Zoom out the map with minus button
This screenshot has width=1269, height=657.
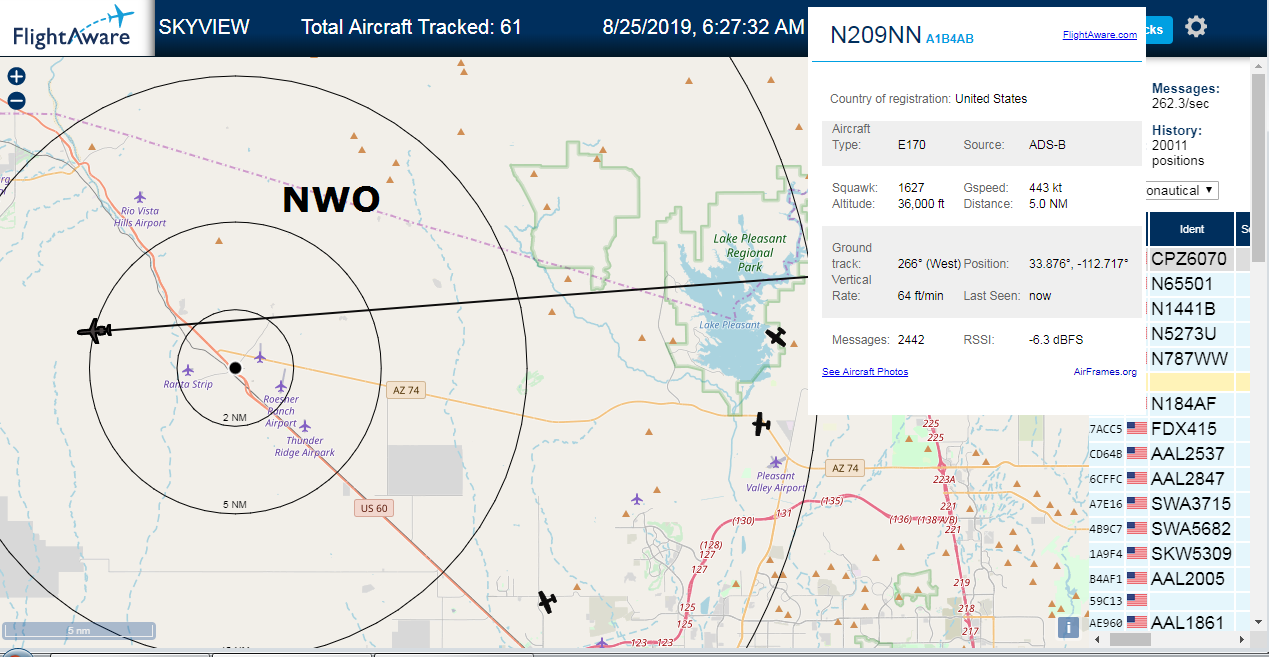coord(16,100)
